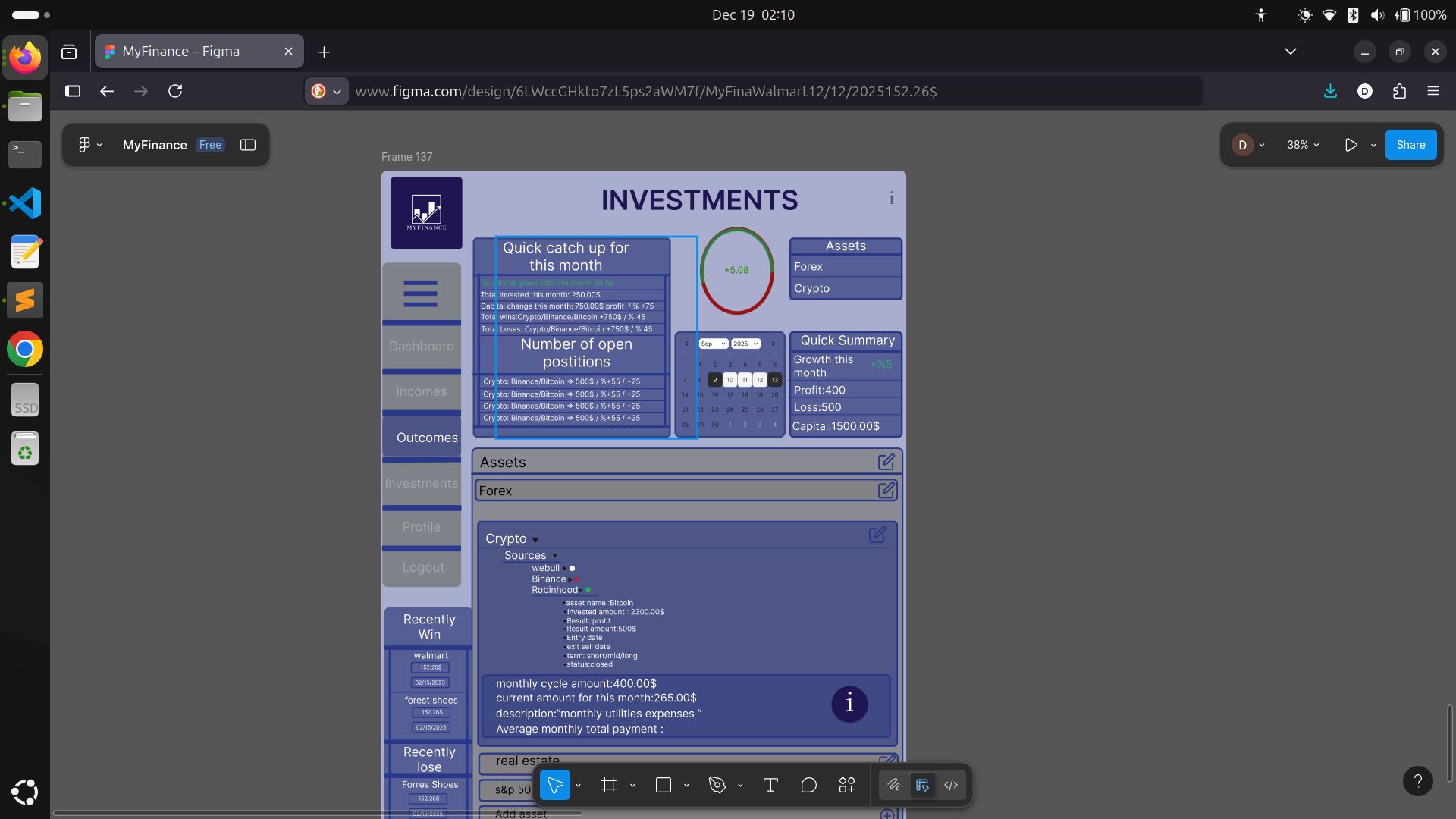The height and width of the screenshot is (819, 1456).
Task: Expand the Figma main menu
Action: coord(89,145)
